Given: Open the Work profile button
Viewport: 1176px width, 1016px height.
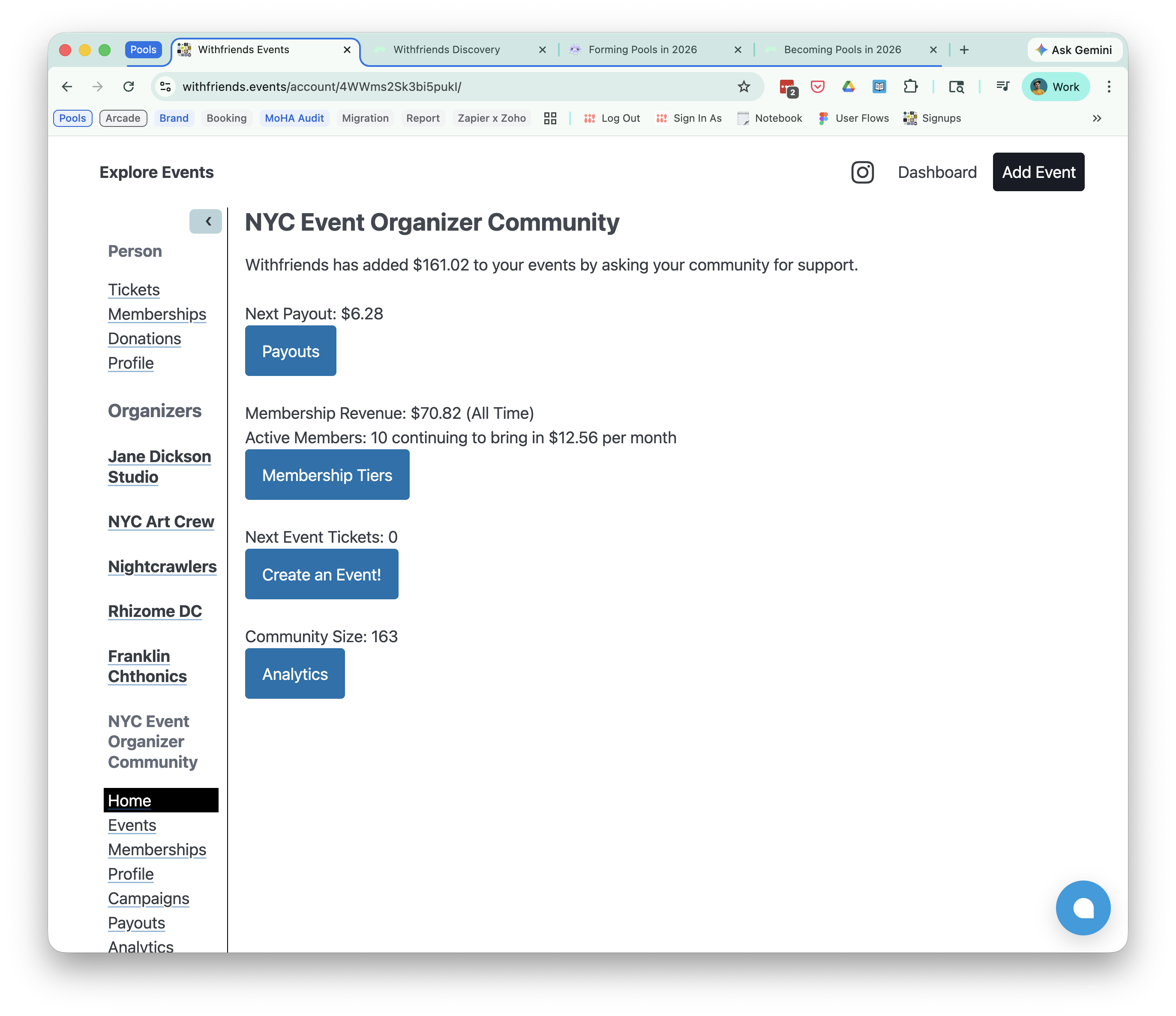Looking at the screenshot, I should [1056, 86].
